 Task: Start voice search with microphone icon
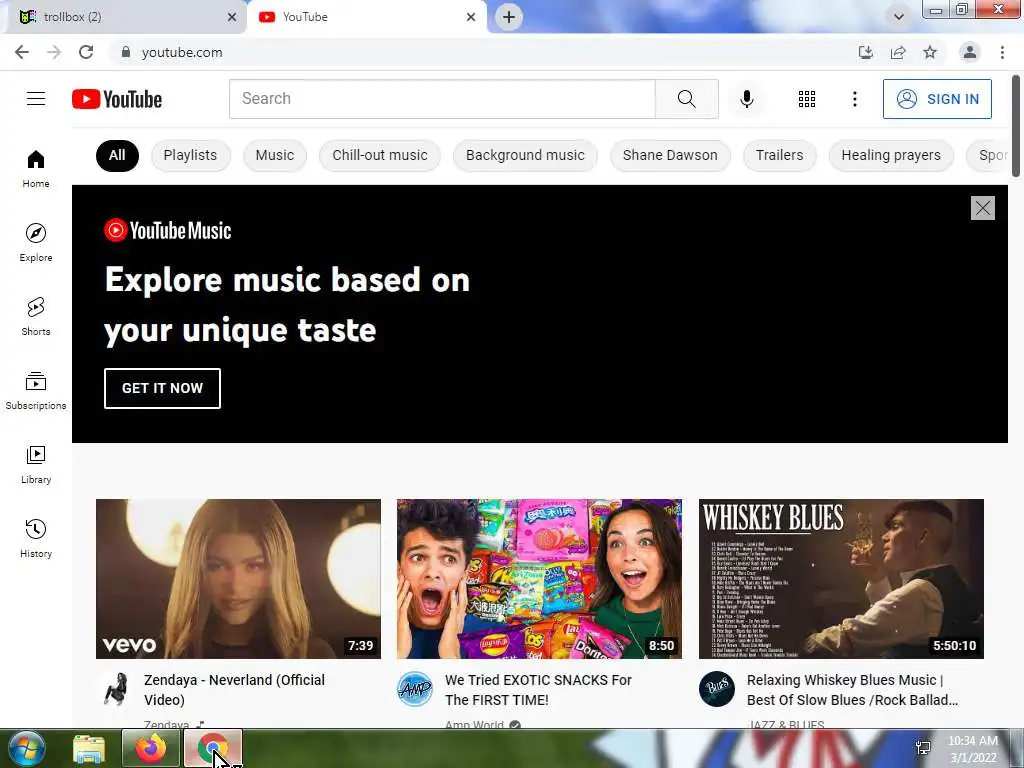click(746, 99)
